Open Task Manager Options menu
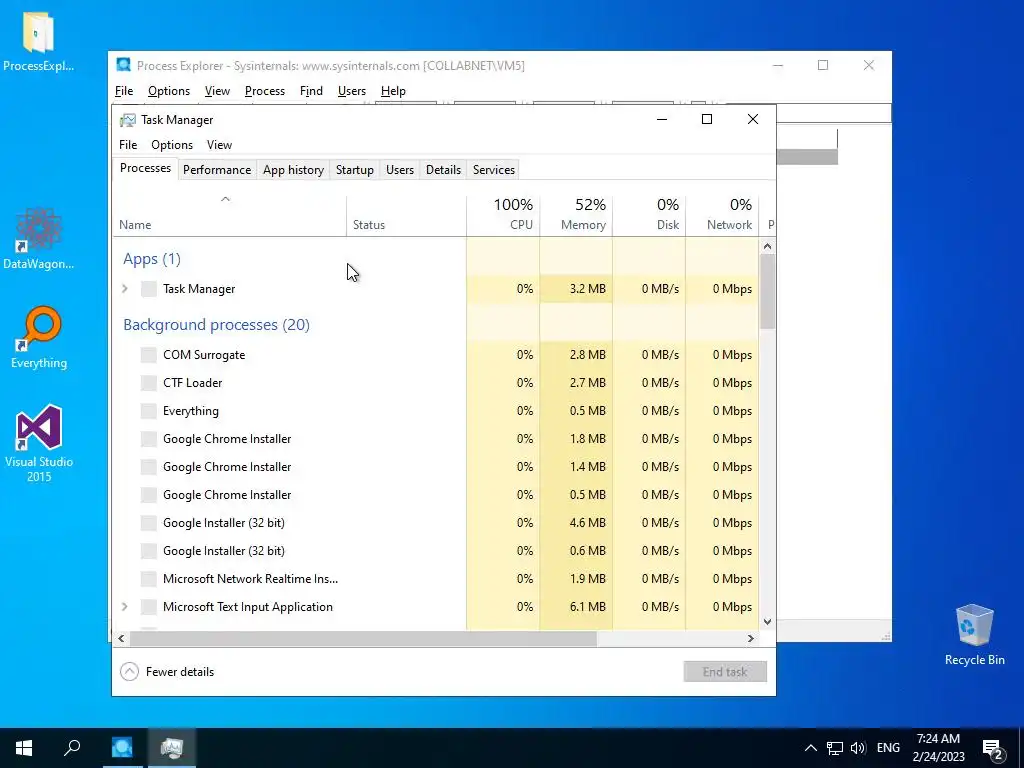The height and width of the screenshot is (768, 1024). click(172, 145)
